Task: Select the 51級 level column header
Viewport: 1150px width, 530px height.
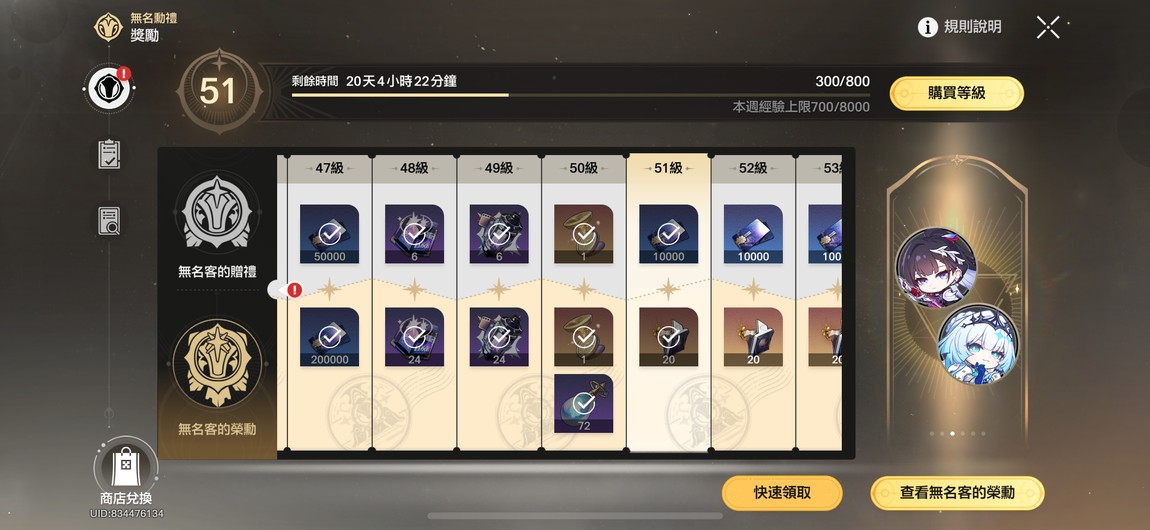Action: pos(668,168)
